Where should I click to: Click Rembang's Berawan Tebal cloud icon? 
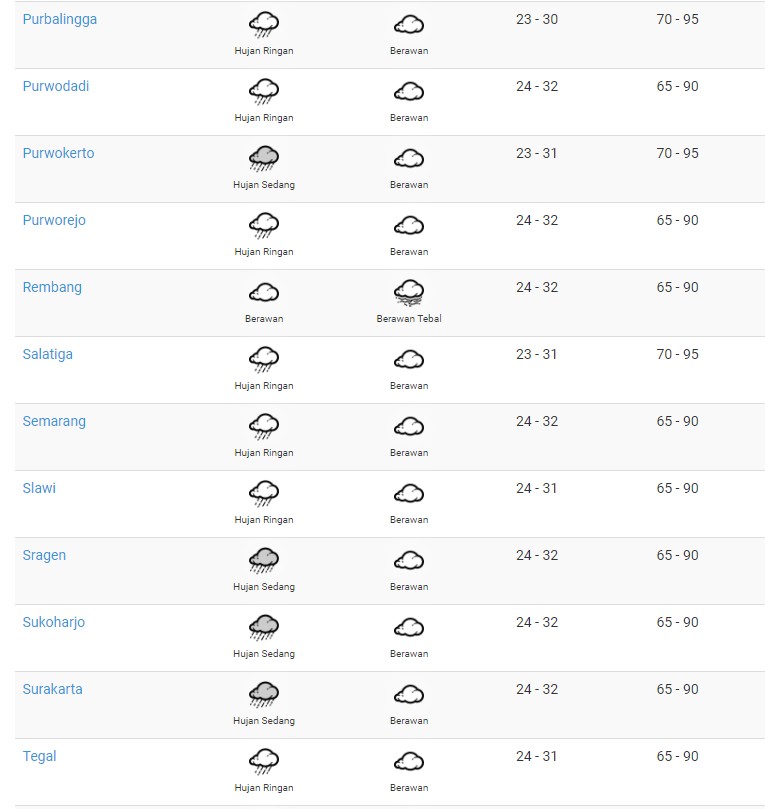point(409,293)
